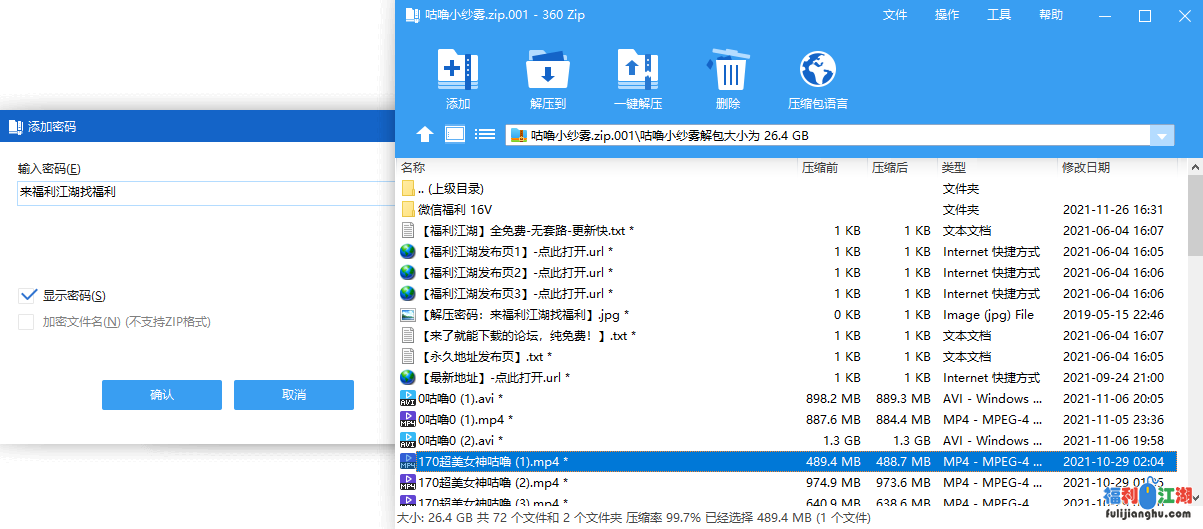1203x529 pixels.
Task: Click the 取消 button
Action: coord(293,395)
